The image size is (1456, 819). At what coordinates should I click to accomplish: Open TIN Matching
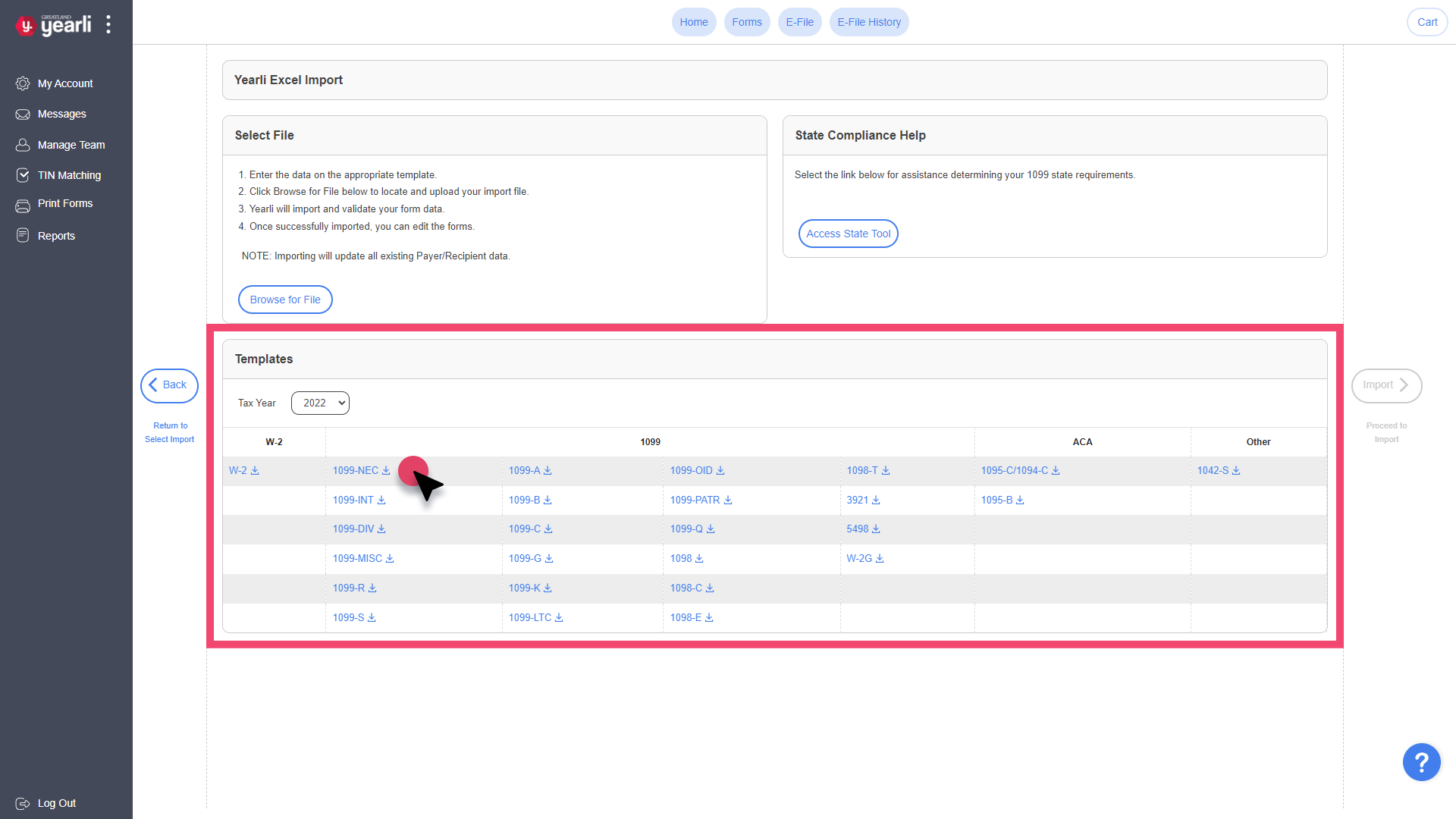pos(69,175)
